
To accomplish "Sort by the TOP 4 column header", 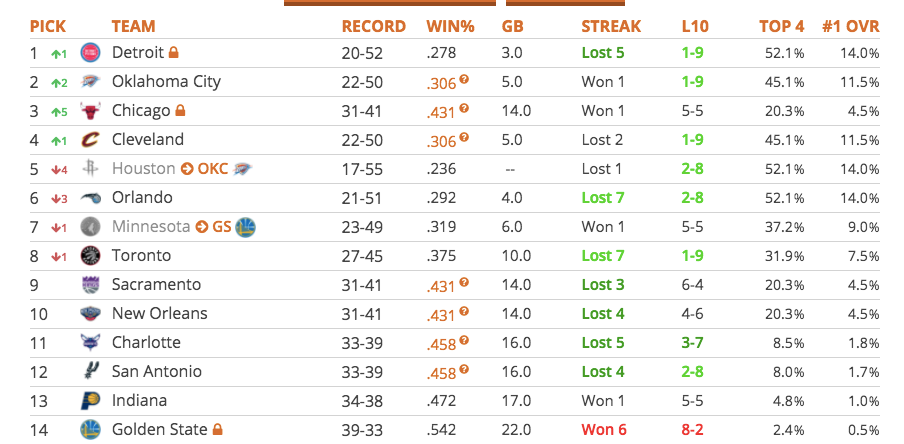I will (783, 26).
